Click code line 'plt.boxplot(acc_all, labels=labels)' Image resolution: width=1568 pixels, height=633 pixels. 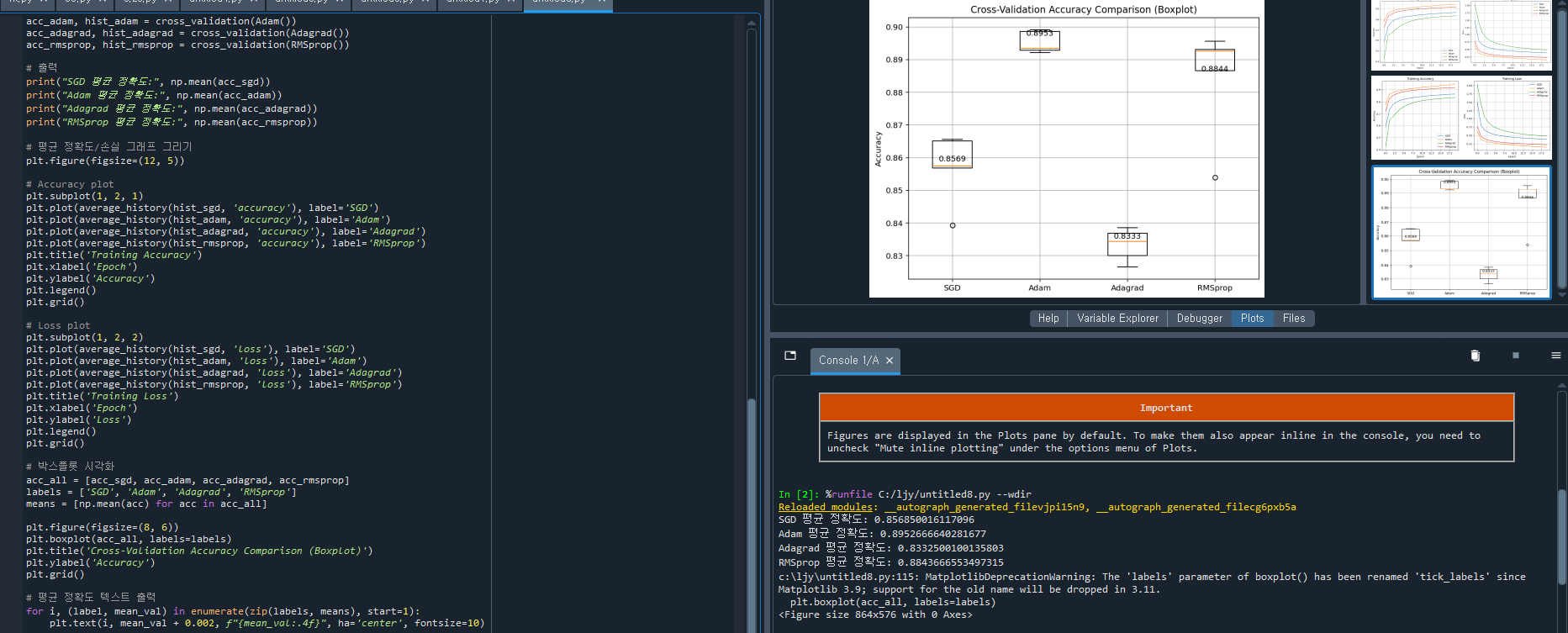[129, 539]
